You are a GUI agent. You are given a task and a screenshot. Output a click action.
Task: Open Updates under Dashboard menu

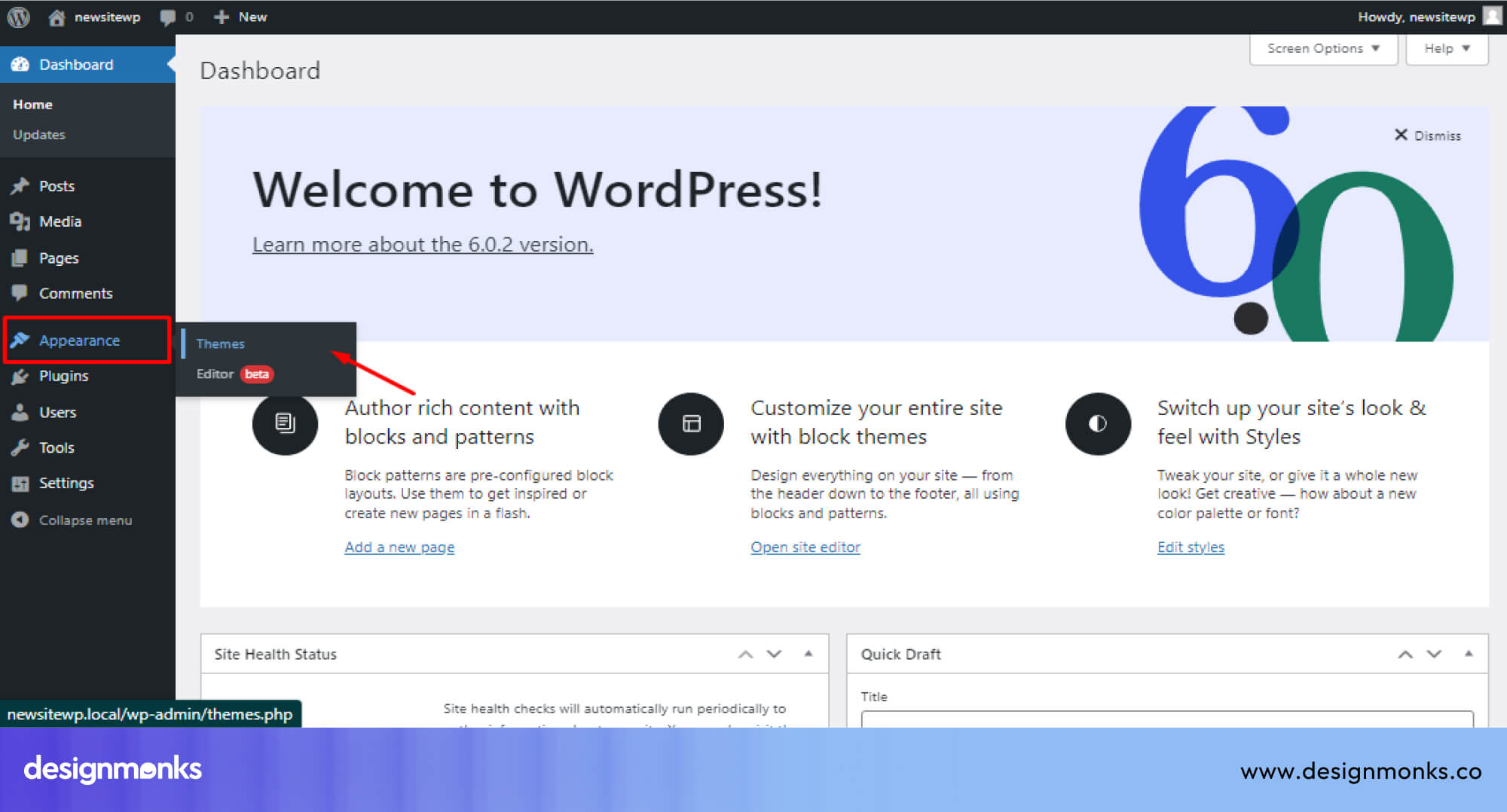(39, 135)
